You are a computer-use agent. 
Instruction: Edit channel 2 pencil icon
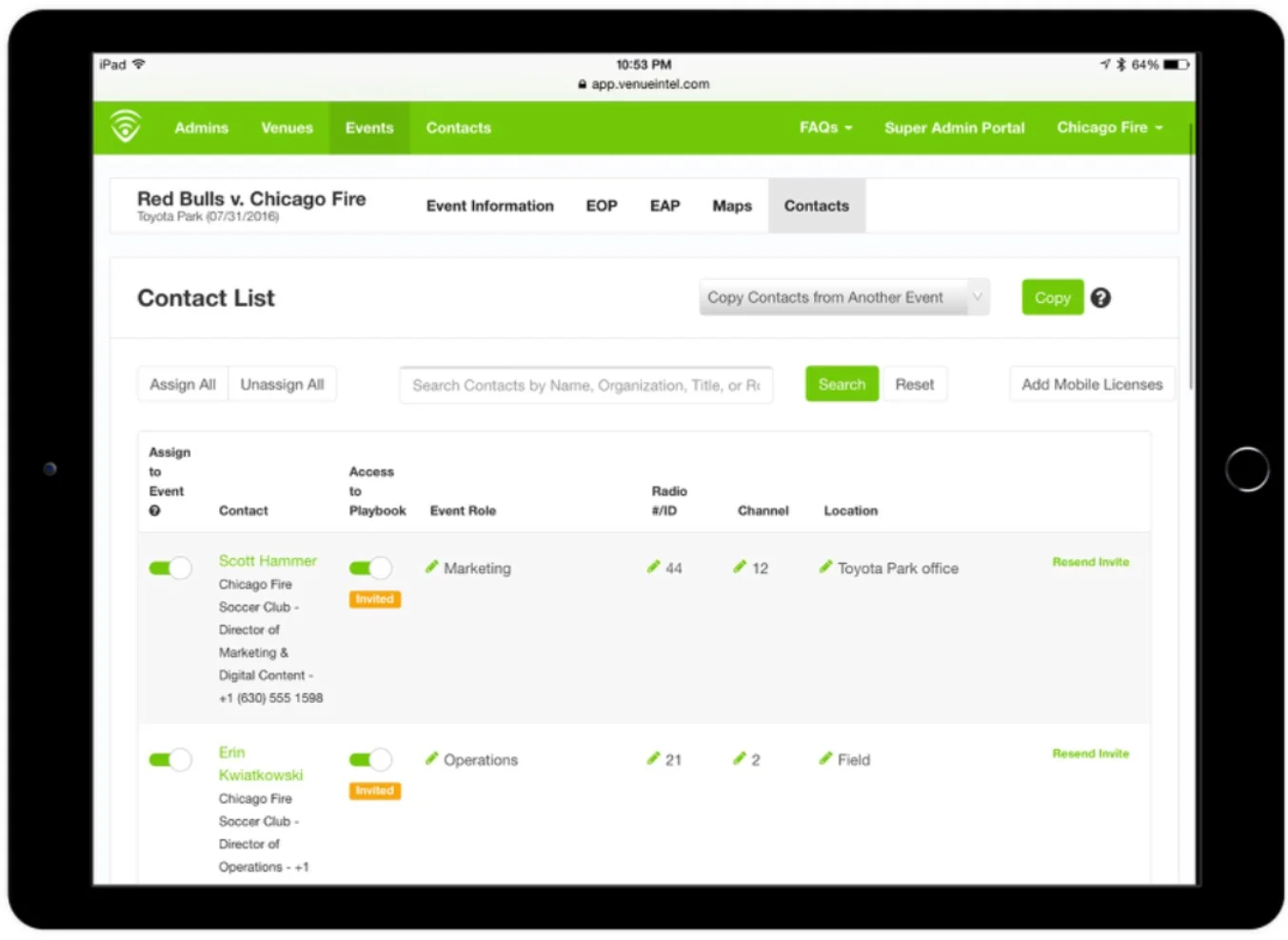click(x=740, y=758)
